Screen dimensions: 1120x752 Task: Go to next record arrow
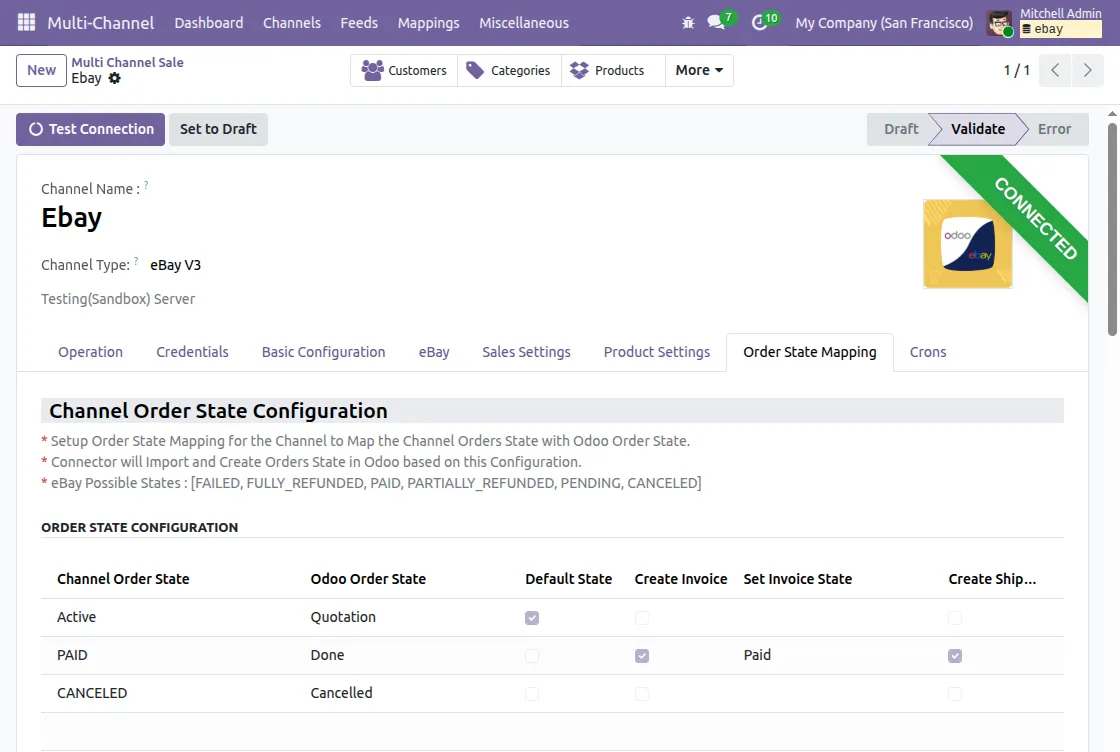coord(1087,70)
